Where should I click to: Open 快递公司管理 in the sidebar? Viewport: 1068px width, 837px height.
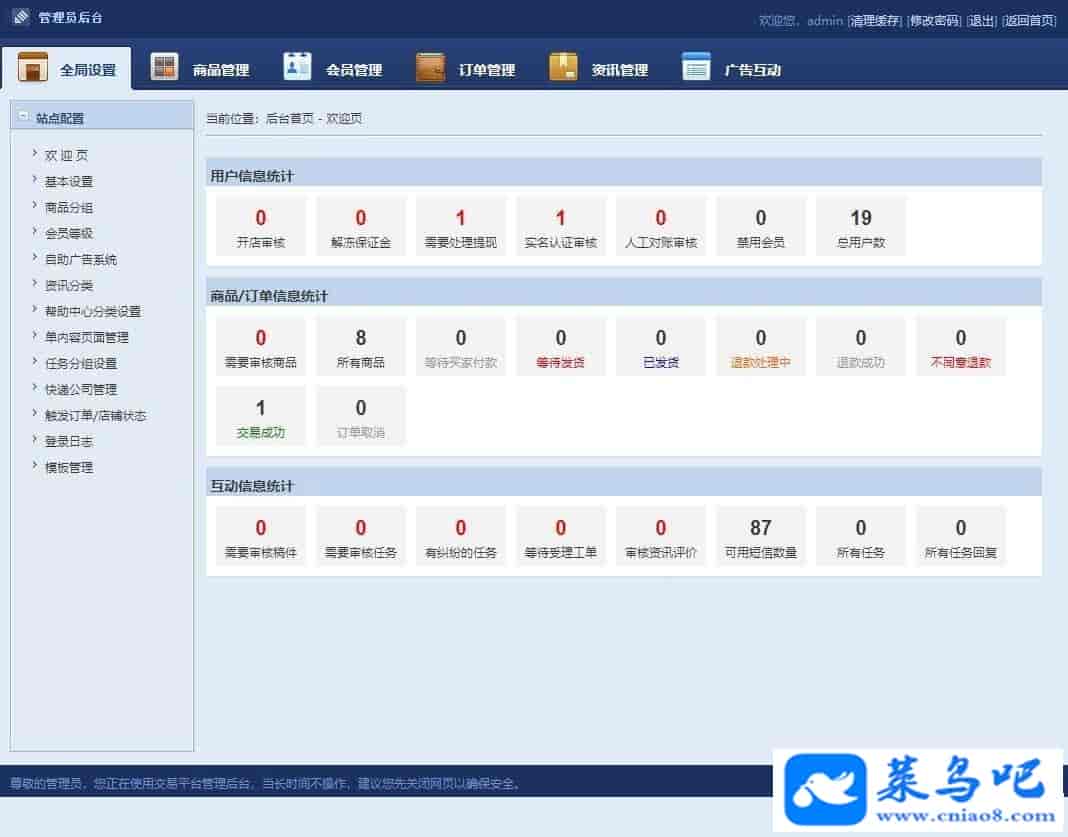pyautogui.click(x=80, y=390)
